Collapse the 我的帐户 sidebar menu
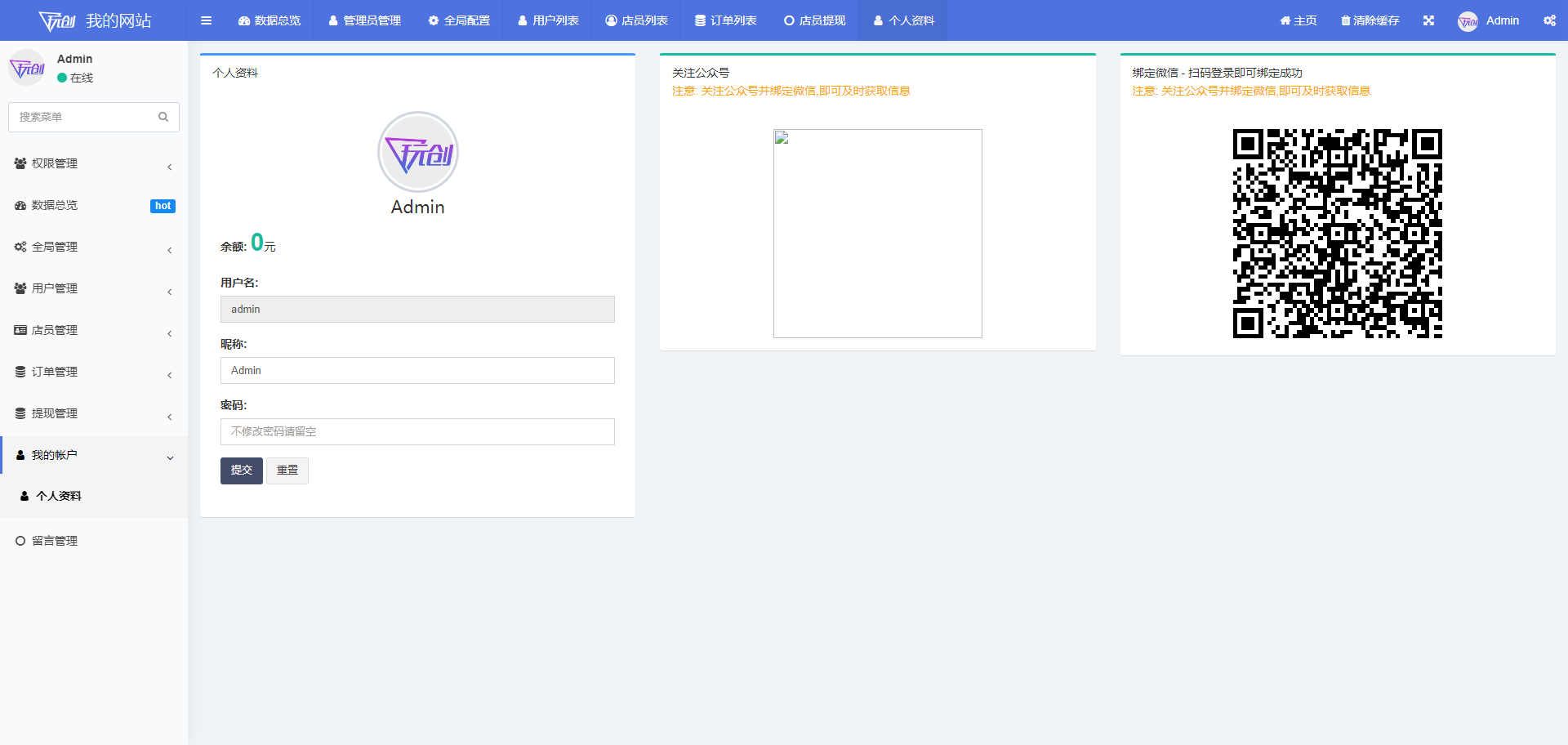The width and height of the screenshot is (1568, 745). (94, 455)
